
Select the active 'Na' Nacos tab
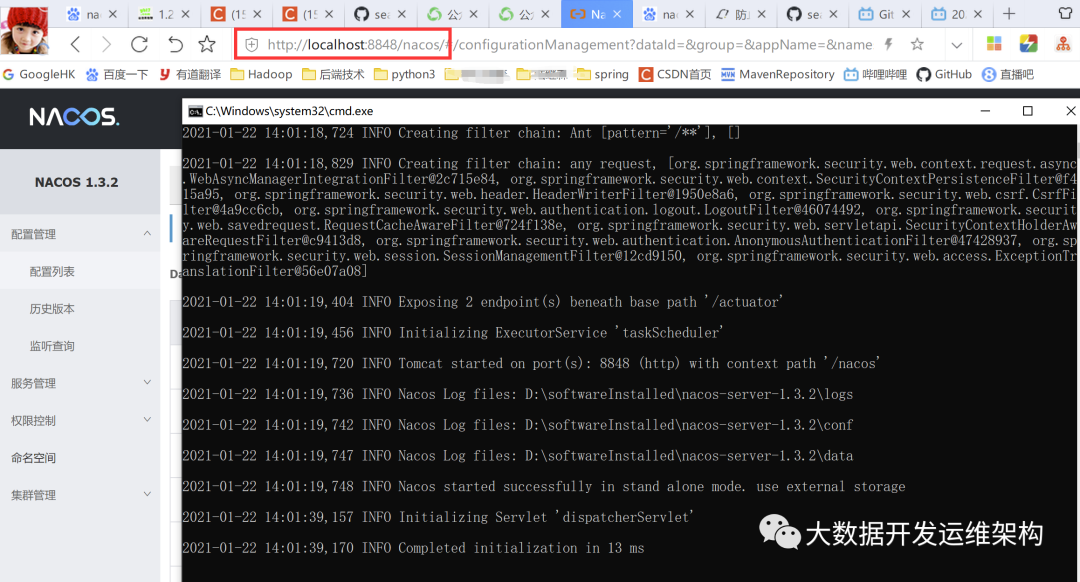pos(596,14)
